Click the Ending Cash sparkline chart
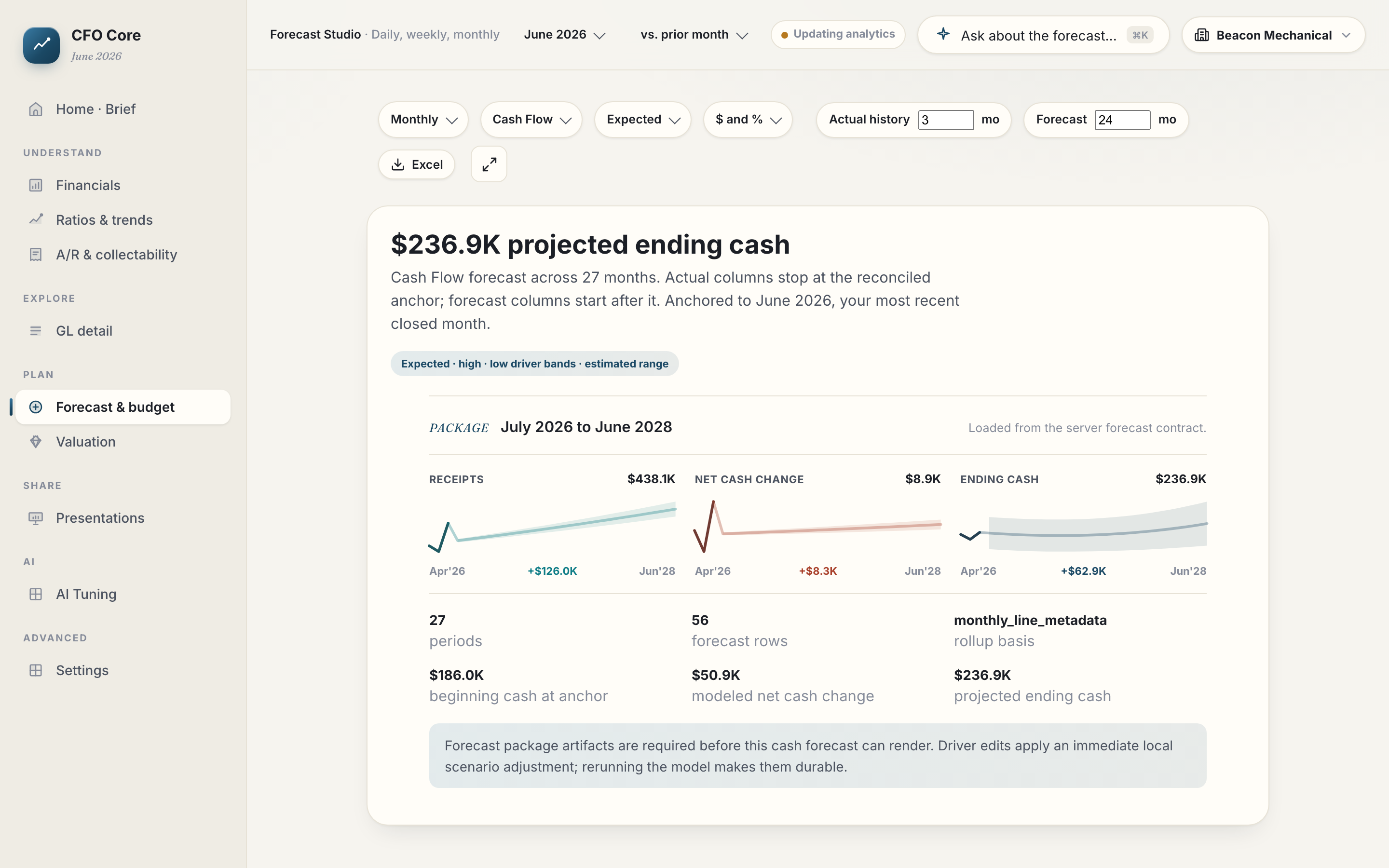This screenshot has width=1389, height=868. 1083,527
